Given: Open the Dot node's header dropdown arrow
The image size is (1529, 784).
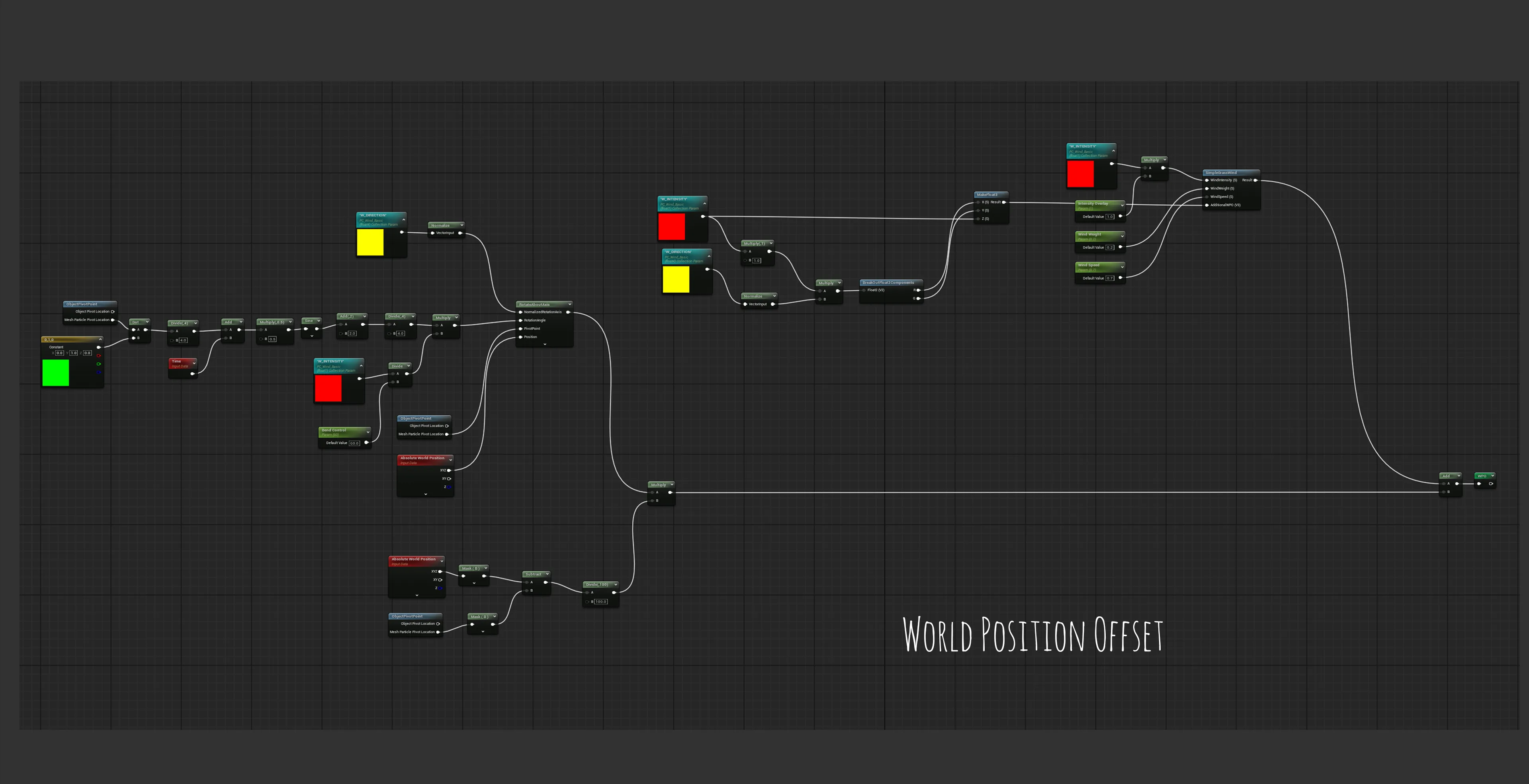Looking at the screenshot, I should pos(147,322).
